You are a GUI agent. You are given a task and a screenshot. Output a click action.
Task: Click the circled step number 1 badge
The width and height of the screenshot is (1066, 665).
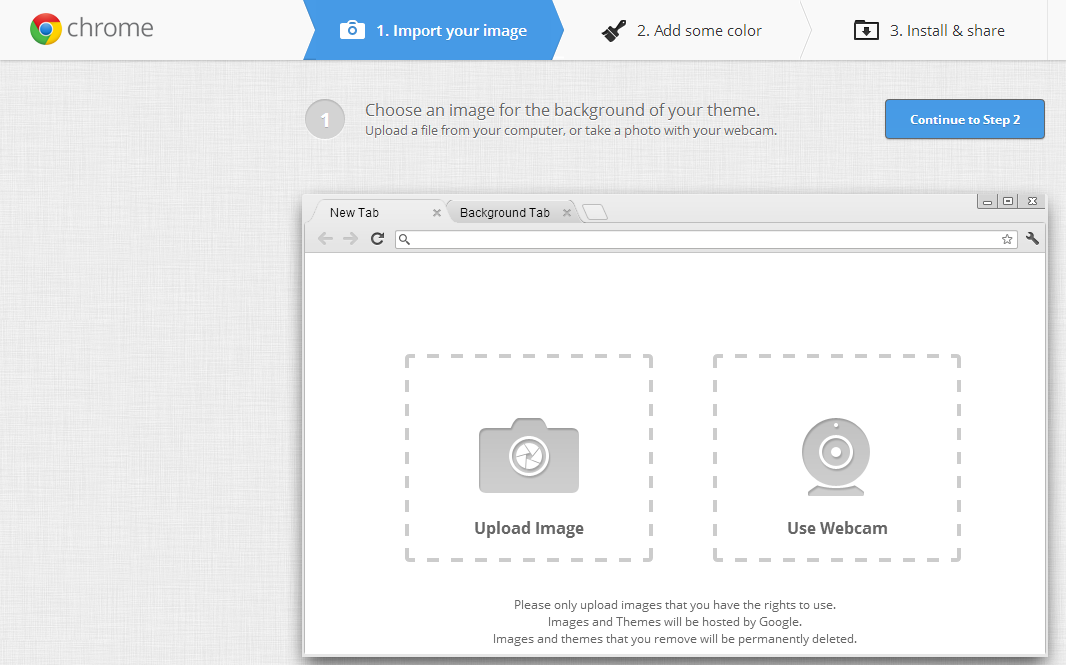pyautogui.click(x=325, y=119)
